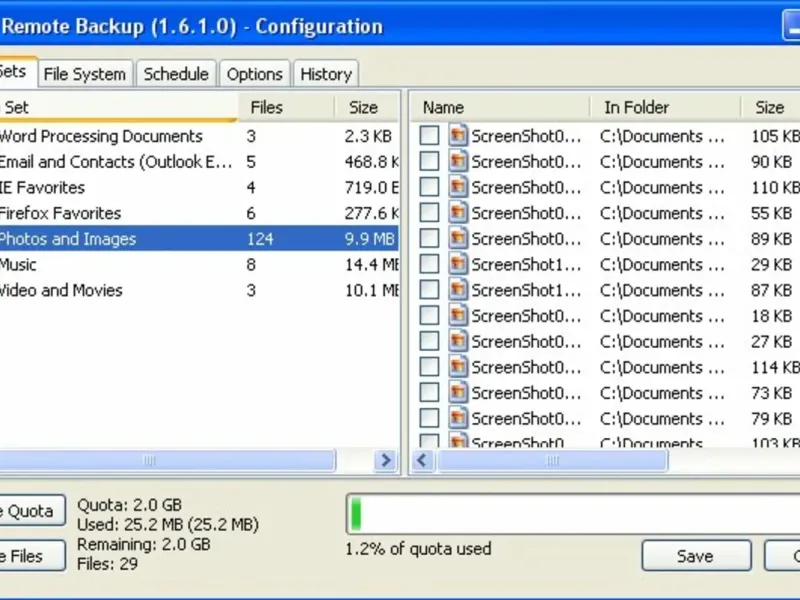Click file icon in the 89 KB row
The width and height of the screenshot is (800, 600).
click(458, 238)
